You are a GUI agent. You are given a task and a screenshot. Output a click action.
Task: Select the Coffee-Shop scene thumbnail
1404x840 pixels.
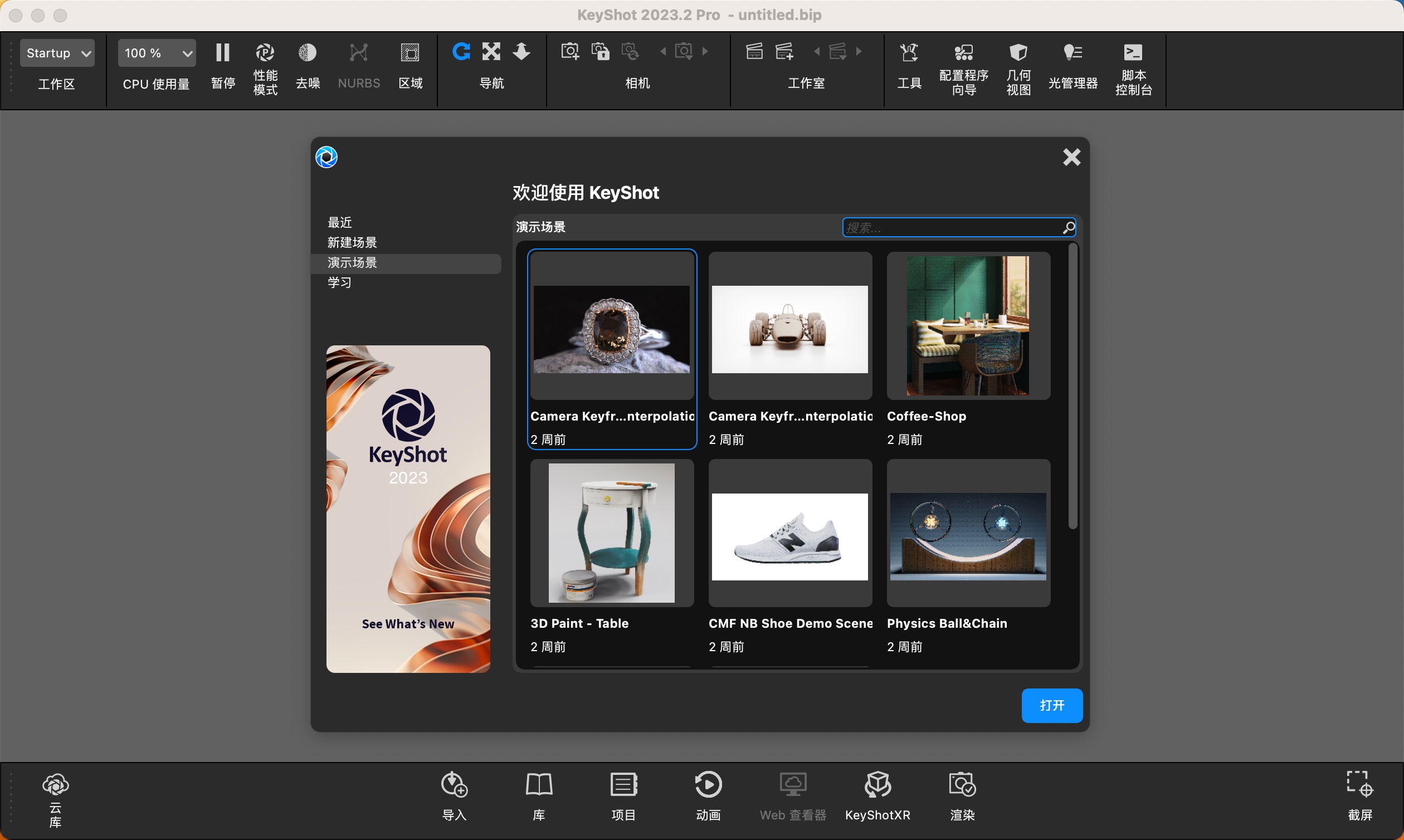click(x=968, y=326)
